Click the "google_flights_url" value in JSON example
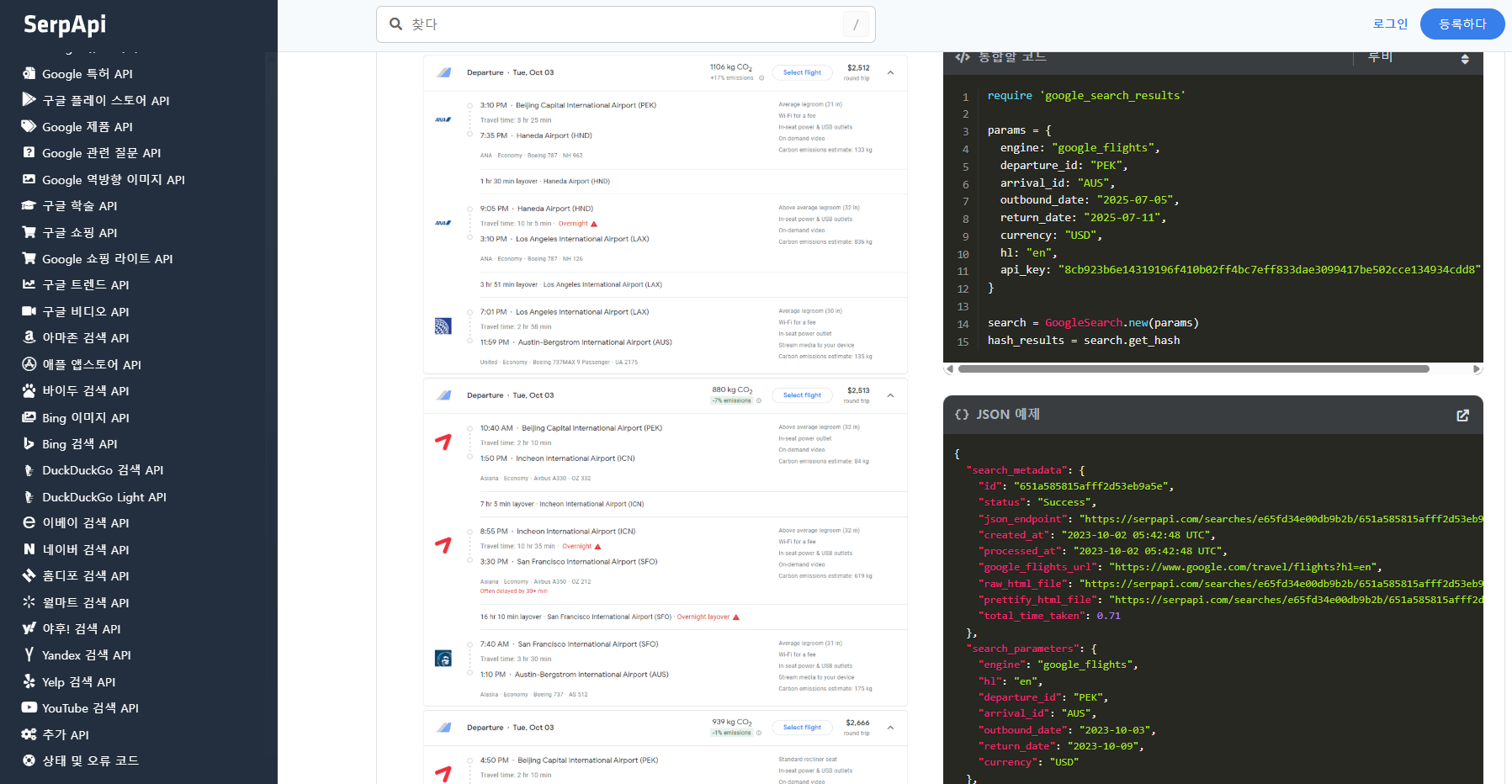The image size is (1512, 784). coord(1245,567)
